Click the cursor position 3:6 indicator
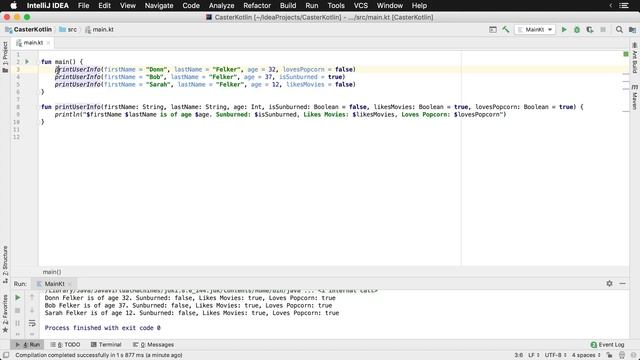 [518, 355]
